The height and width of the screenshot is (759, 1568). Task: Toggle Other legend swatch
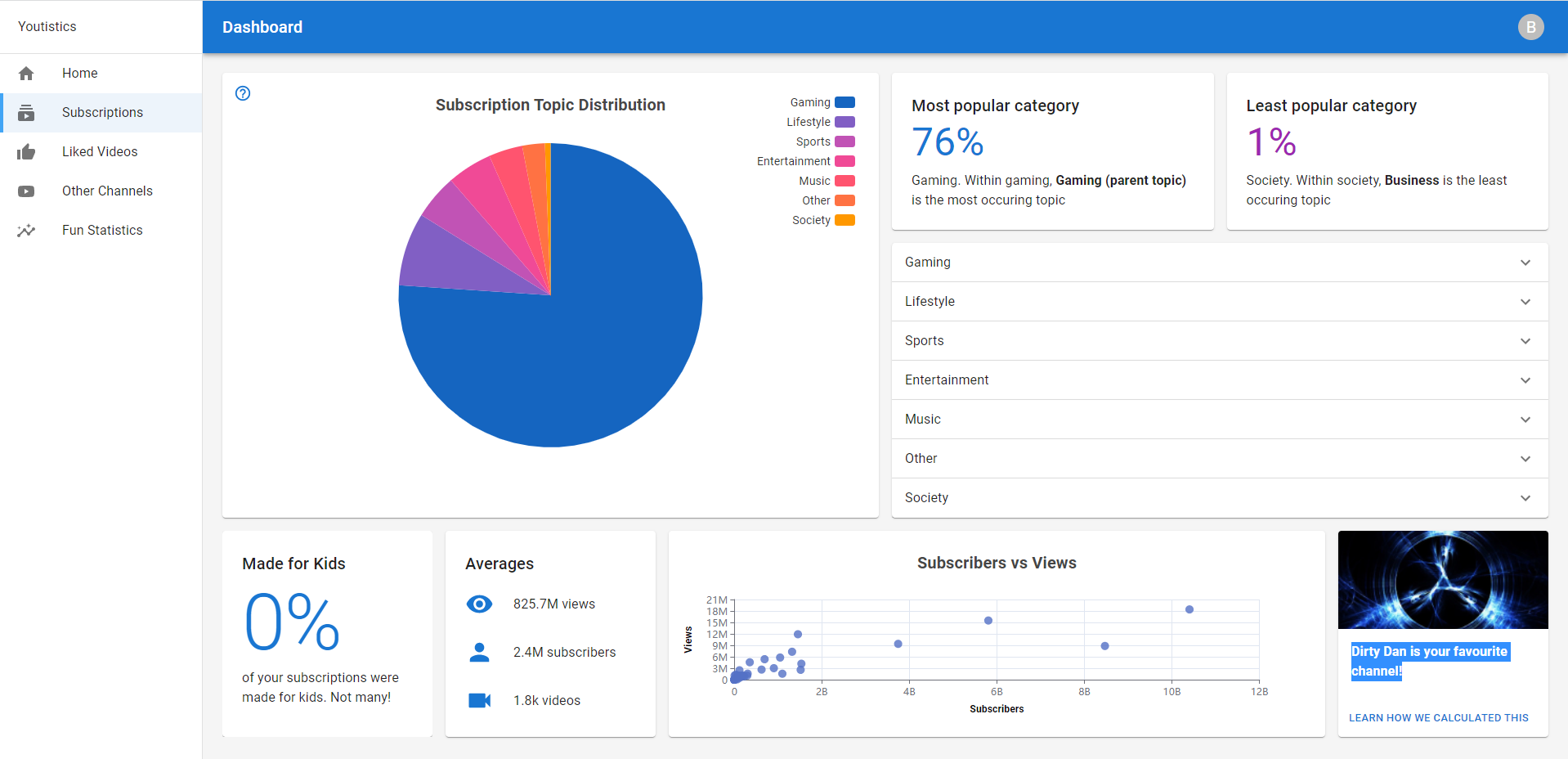point(844,200)
